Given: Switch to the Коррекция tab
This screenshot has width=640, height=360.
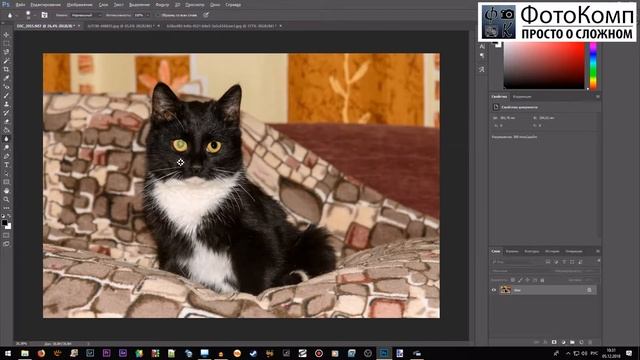Looking at the screenshot, I should pos(522,97).
